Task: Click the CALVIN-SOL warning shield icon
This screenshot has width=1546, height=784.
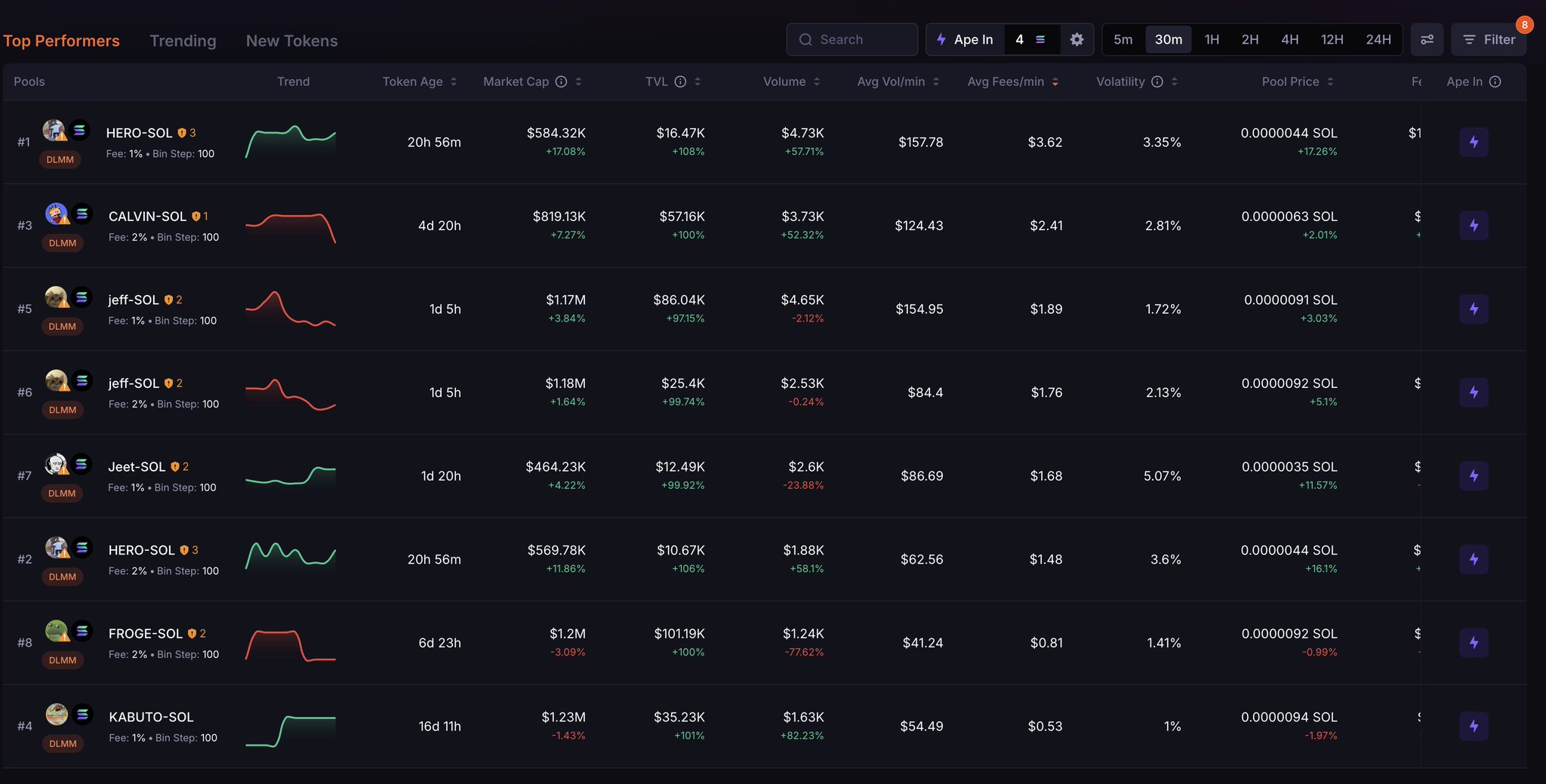Action: coord(196,217)
